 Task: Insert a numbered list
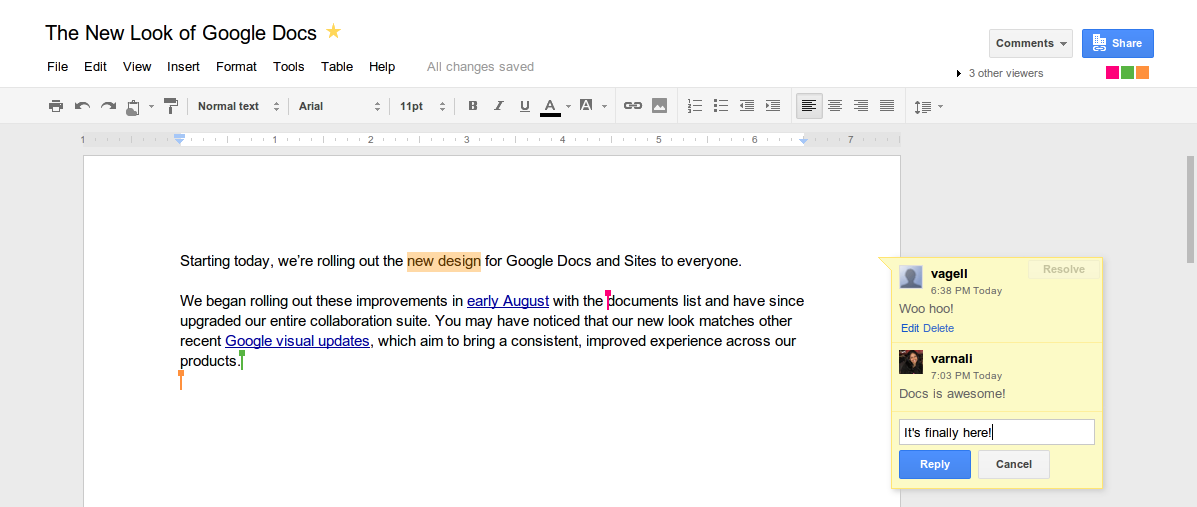point(695,106)
